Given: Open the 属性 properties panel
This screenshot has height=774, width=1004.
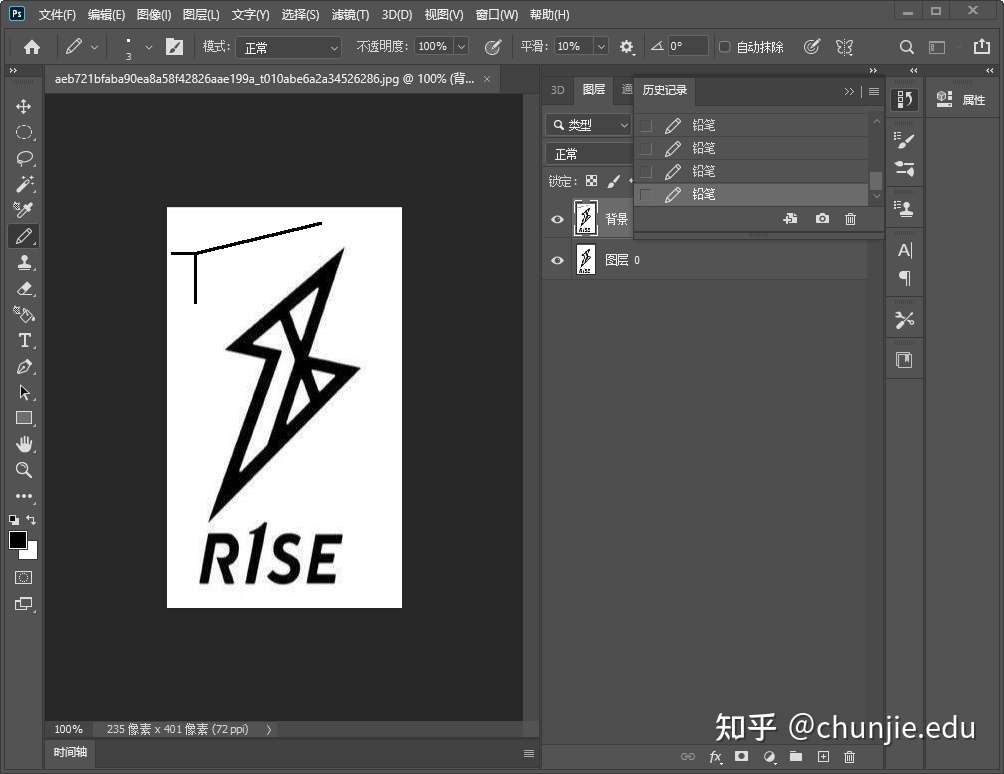Looking at the screenshot, I should click(961, 100).
